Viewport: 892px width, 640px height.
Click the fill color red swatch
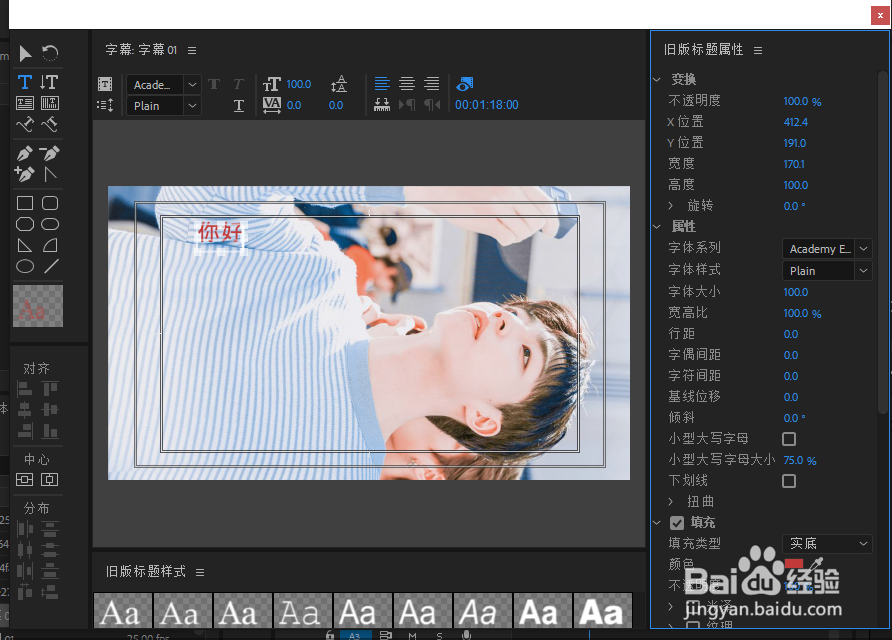[x=794, y=564]
